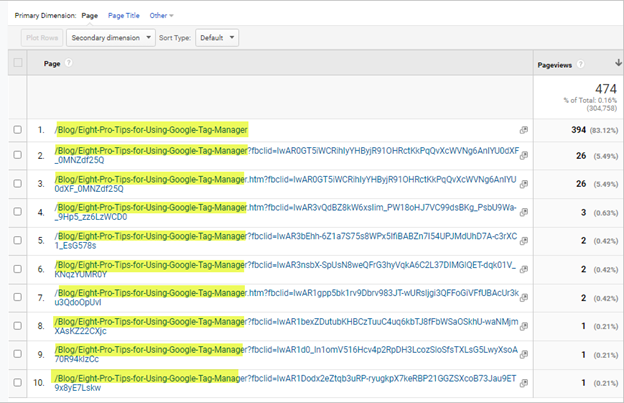This screenshot has height=403, width=624.
Task: Check the box for row 2
Action: click(x=18, y=155)
